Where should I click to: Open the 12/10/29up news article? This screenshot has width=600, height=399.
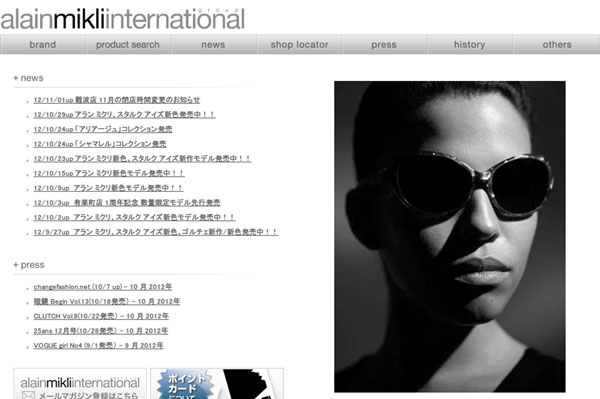[124, 114]
